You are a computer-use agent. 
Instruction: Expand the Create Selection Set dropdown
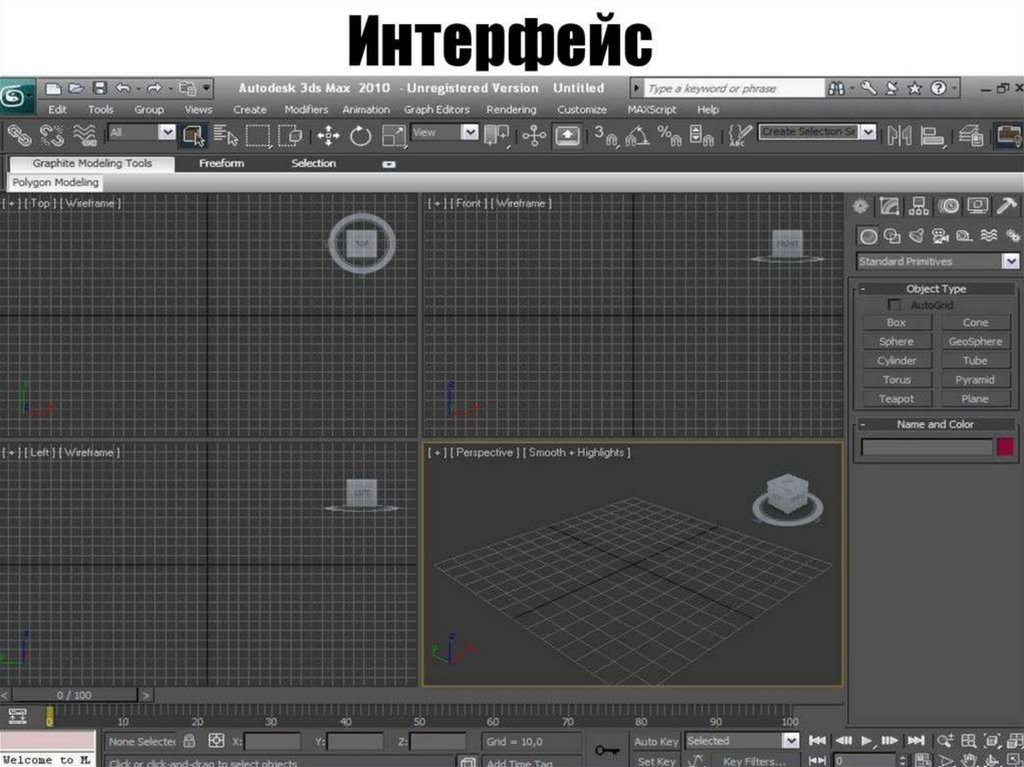pyautogui.click(x=867, y=133)
